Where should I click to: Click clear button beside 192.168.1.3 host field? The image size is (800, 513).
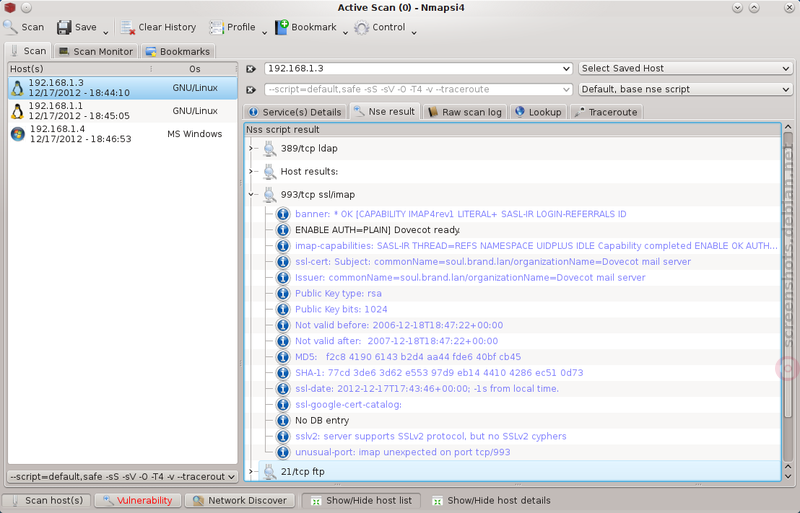pyautogui.click(x=251, y=69)
